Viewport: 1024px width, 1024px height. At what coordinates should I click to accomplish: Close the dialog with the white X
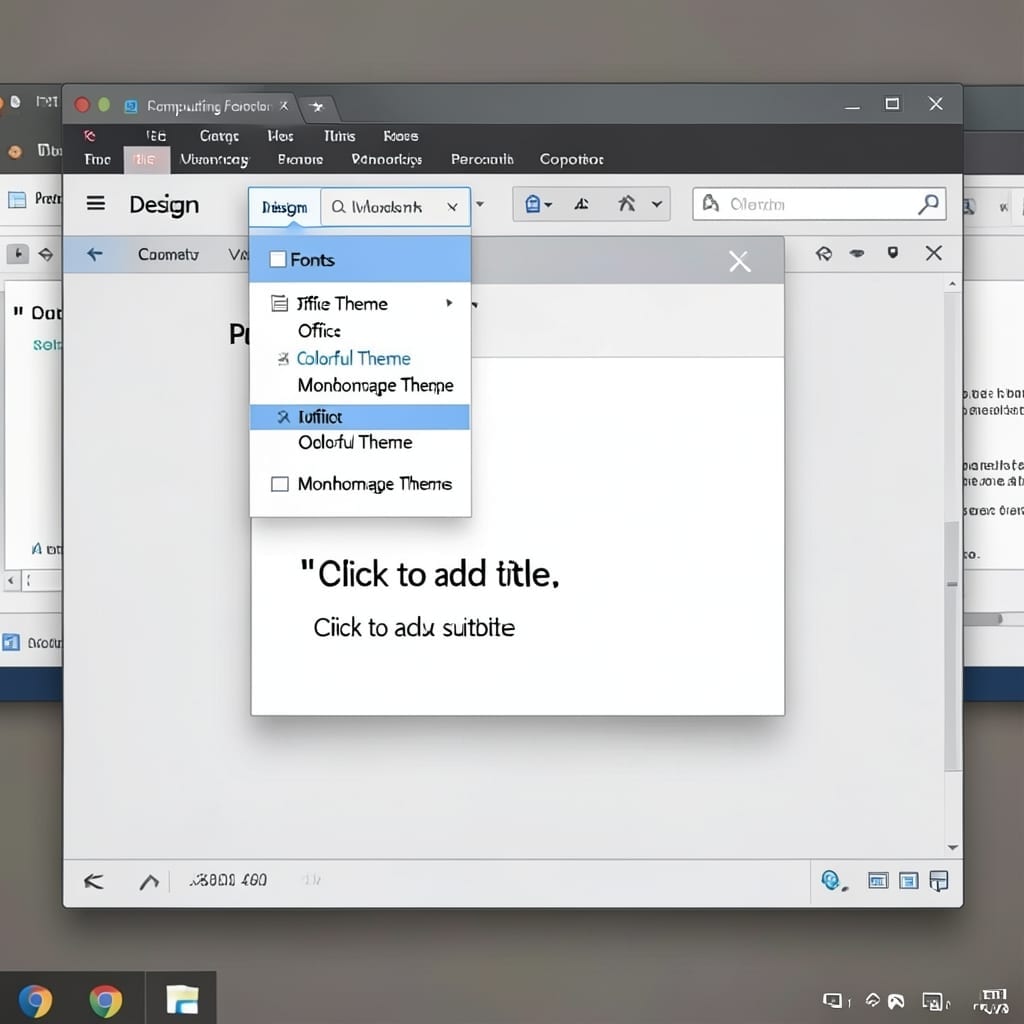[x=739, y=261]
